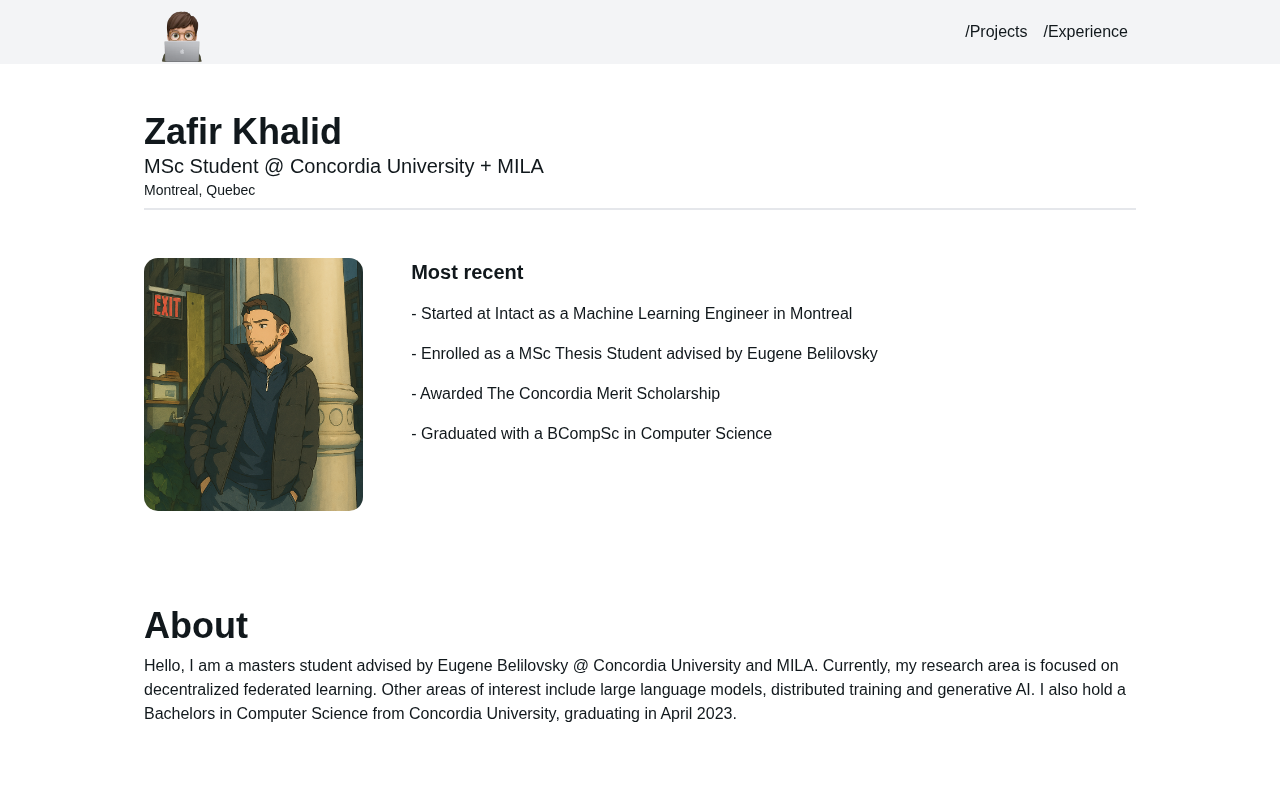Click the Intact Machine Learning Engineer entry
Screen dimensions: 1280x800
click(x=632, y=314)
